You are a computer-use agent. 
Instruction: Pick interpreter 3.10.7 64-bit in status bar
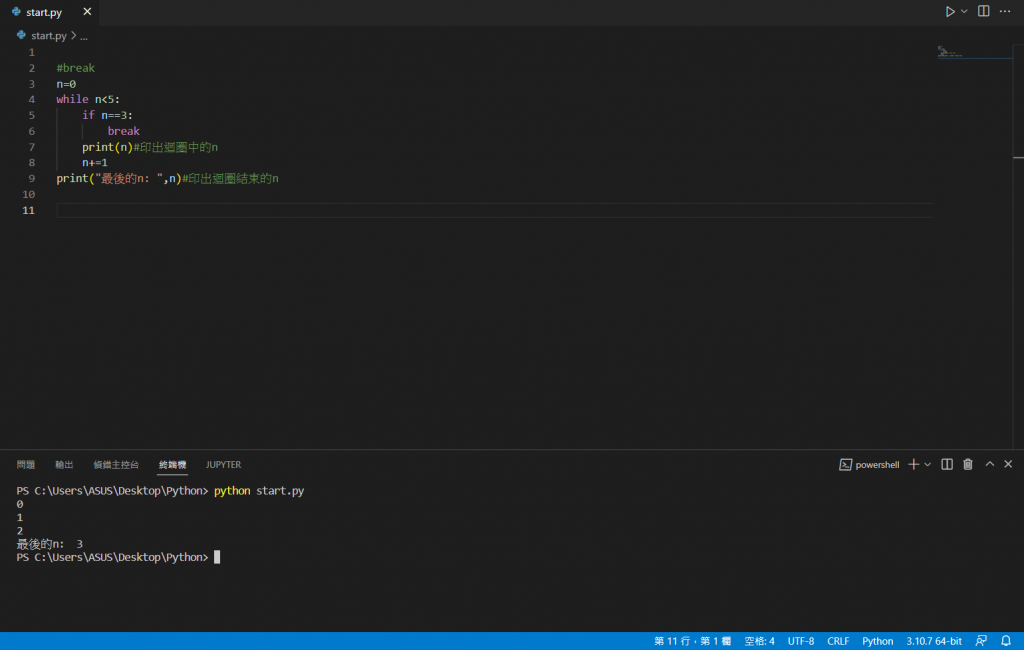tap(933, 641)
